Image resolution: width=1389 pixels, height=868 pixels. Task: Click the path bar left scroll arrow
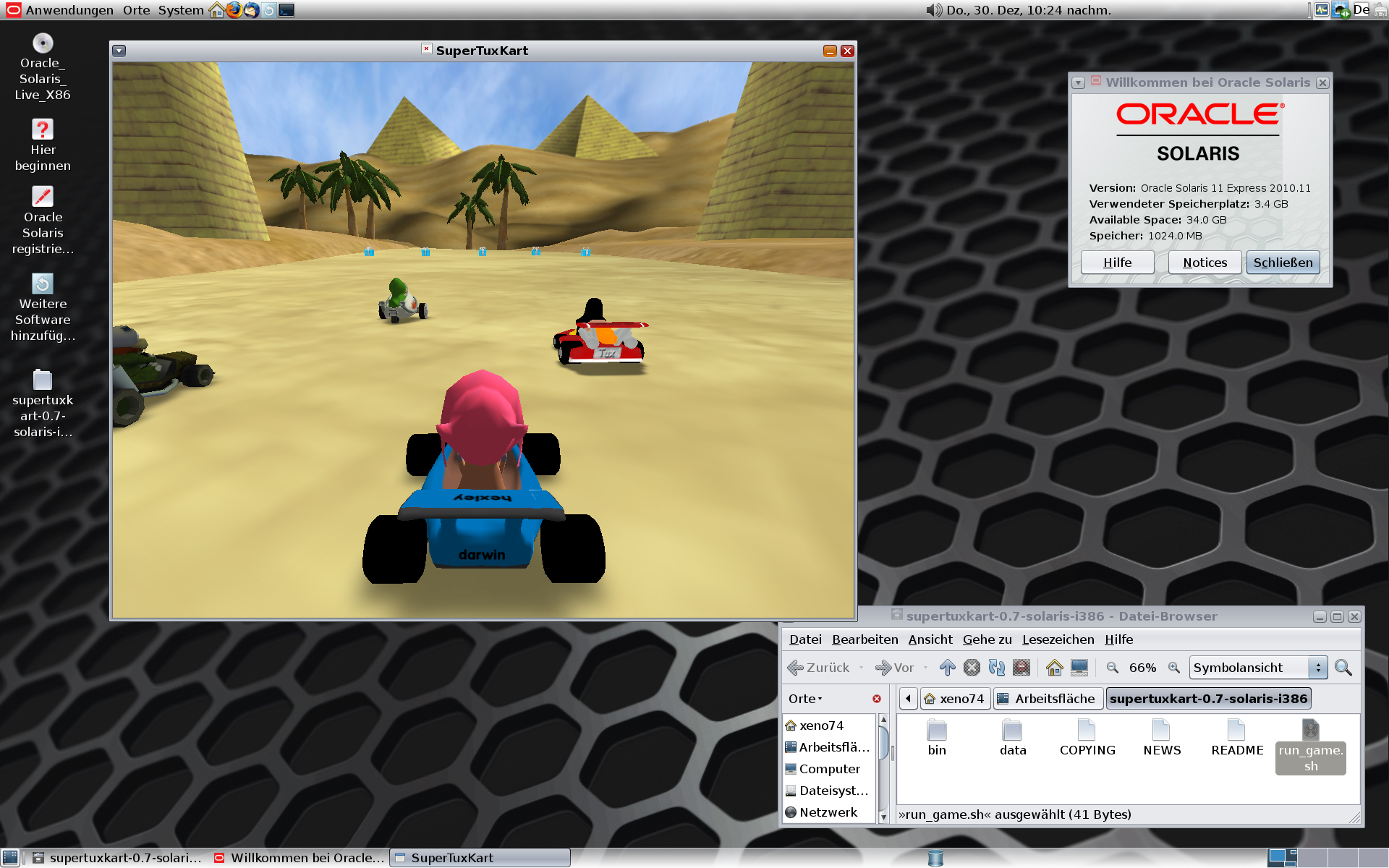908,699
